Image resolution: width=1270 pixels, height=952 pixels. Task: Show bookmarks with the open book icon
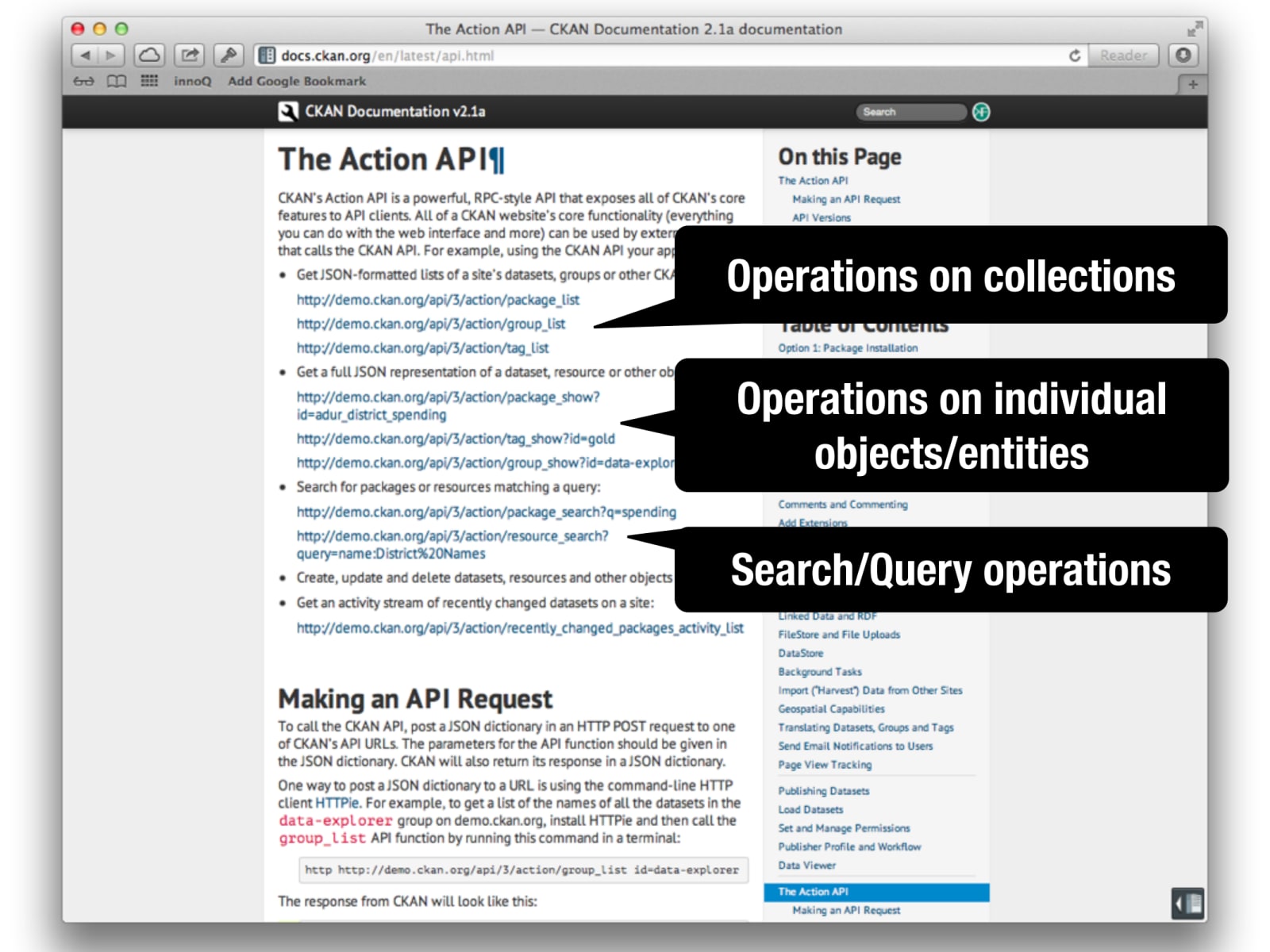[117, 81]
